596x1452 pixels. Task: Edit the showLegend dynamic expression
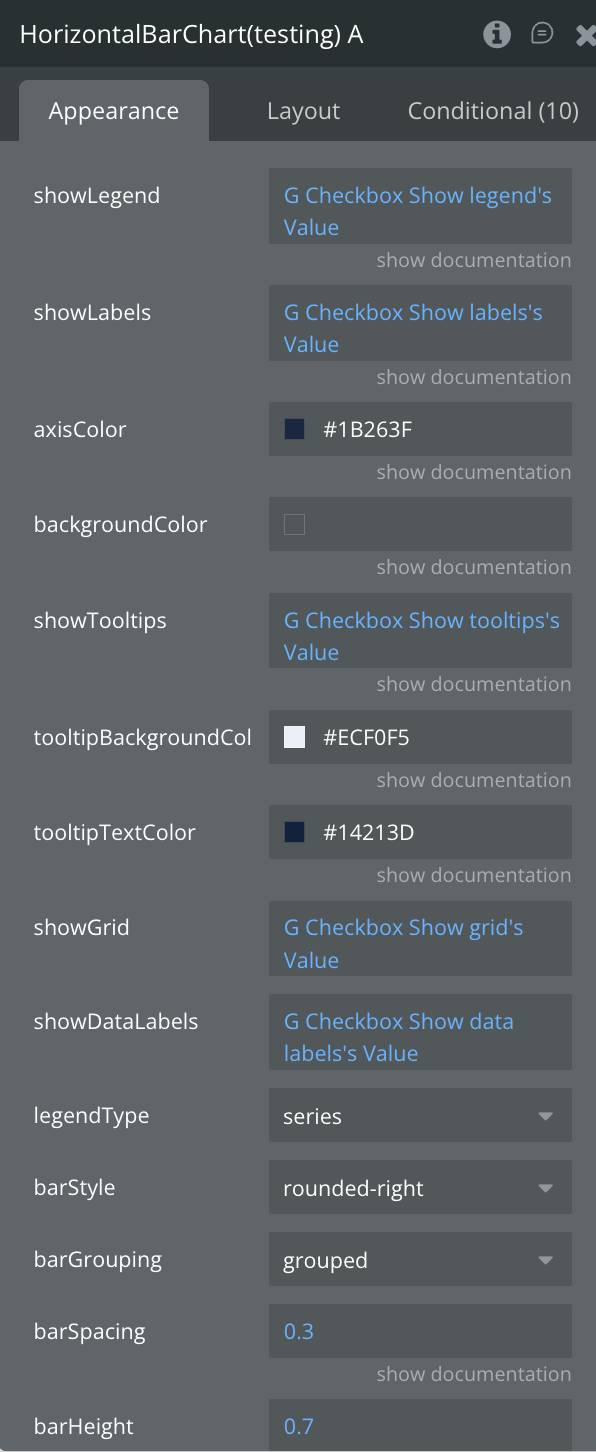pos(420,211)
